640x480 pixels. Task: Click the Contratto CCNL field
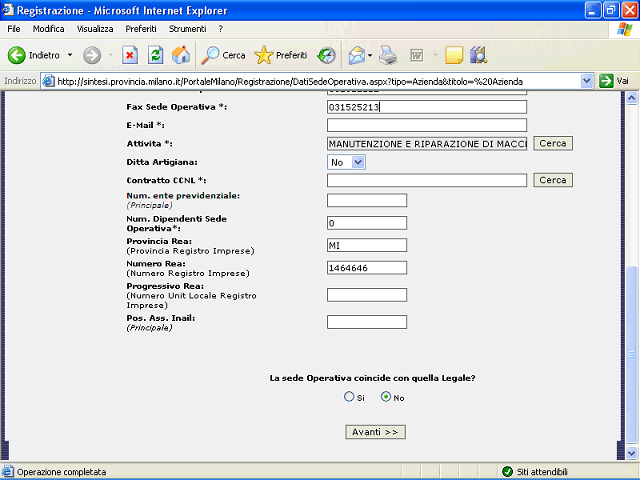[427, 180]
